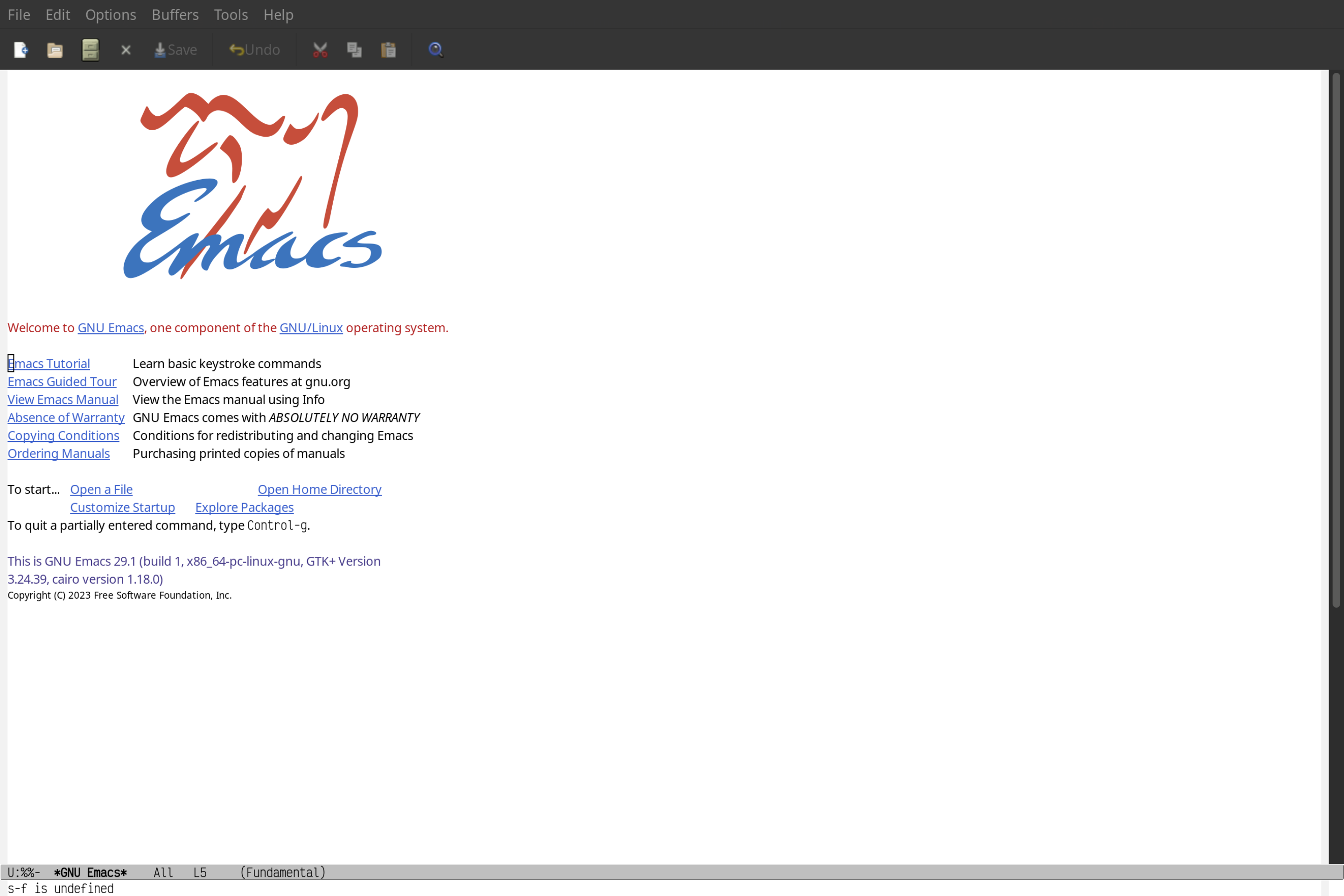The width and height of the screenshot is (1344, 896).
Task: Select View Emacs Manual option
Action: point(63,399)
